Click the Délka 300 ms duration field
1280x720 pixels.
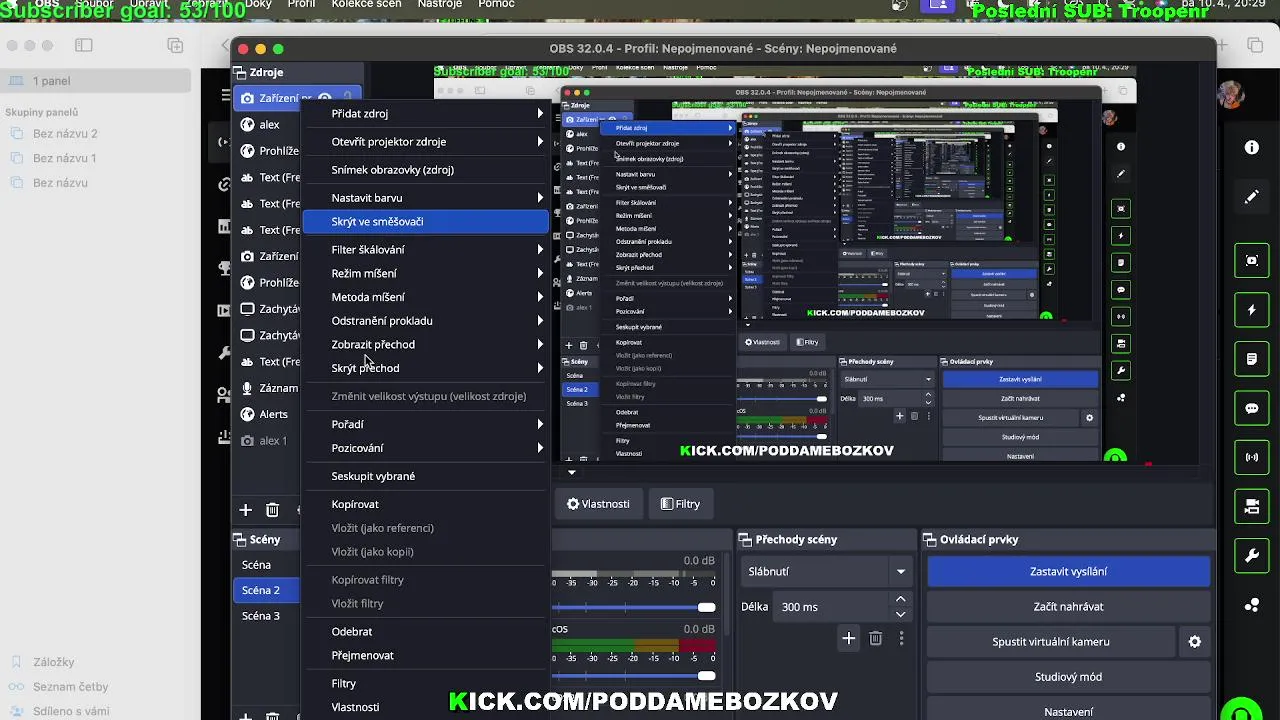[x=830, y=606]
